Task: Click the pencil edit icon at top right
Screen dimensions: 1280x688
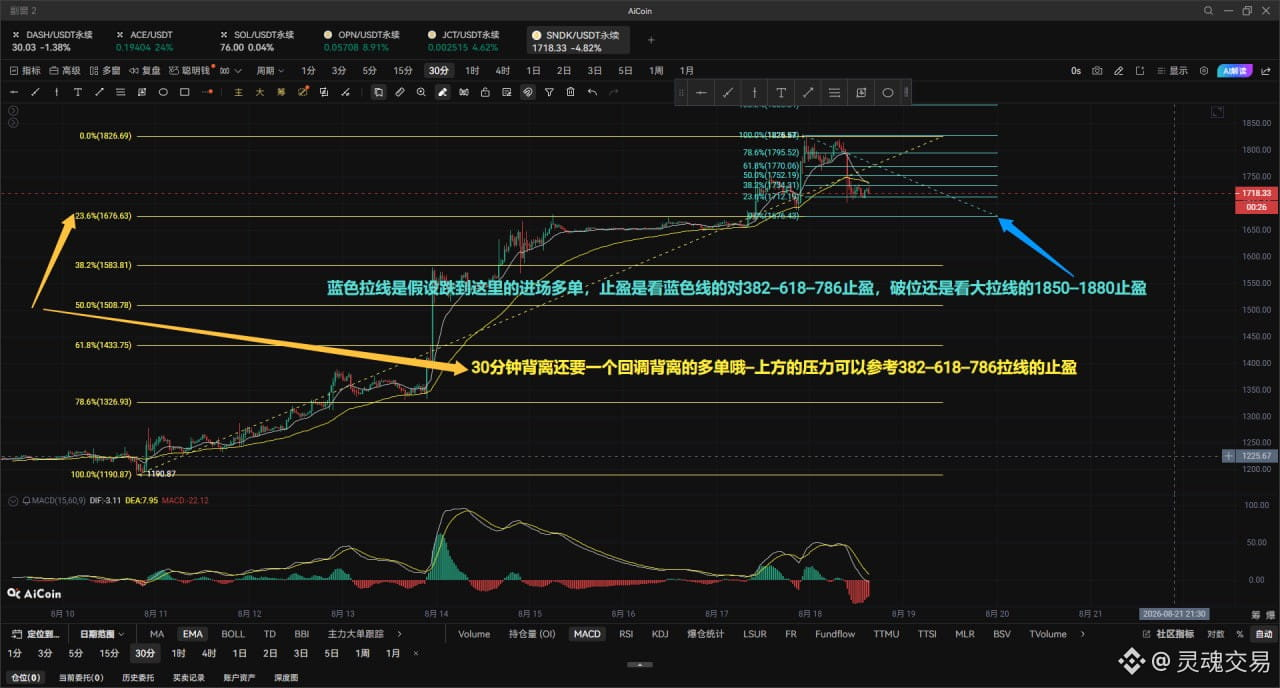Action: (1119, 71)
